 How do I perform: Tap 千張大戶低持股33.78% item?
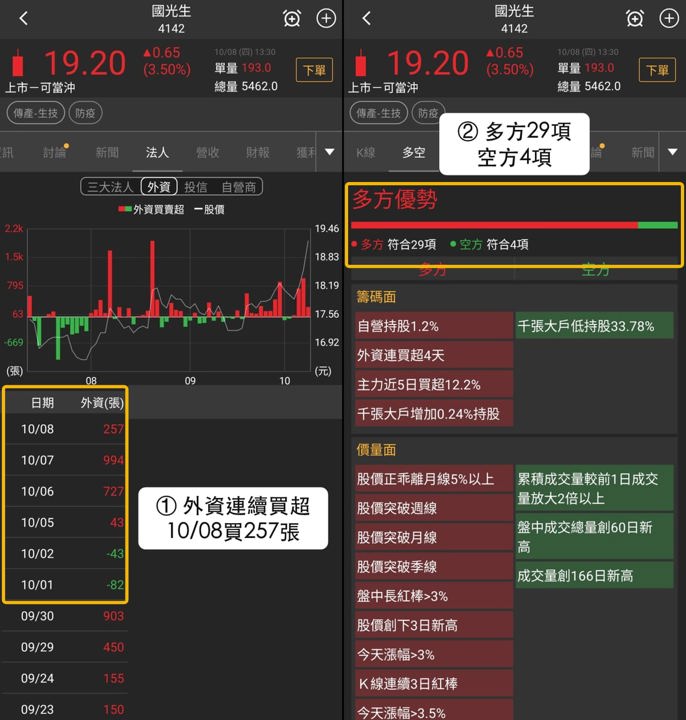point(595,326)
